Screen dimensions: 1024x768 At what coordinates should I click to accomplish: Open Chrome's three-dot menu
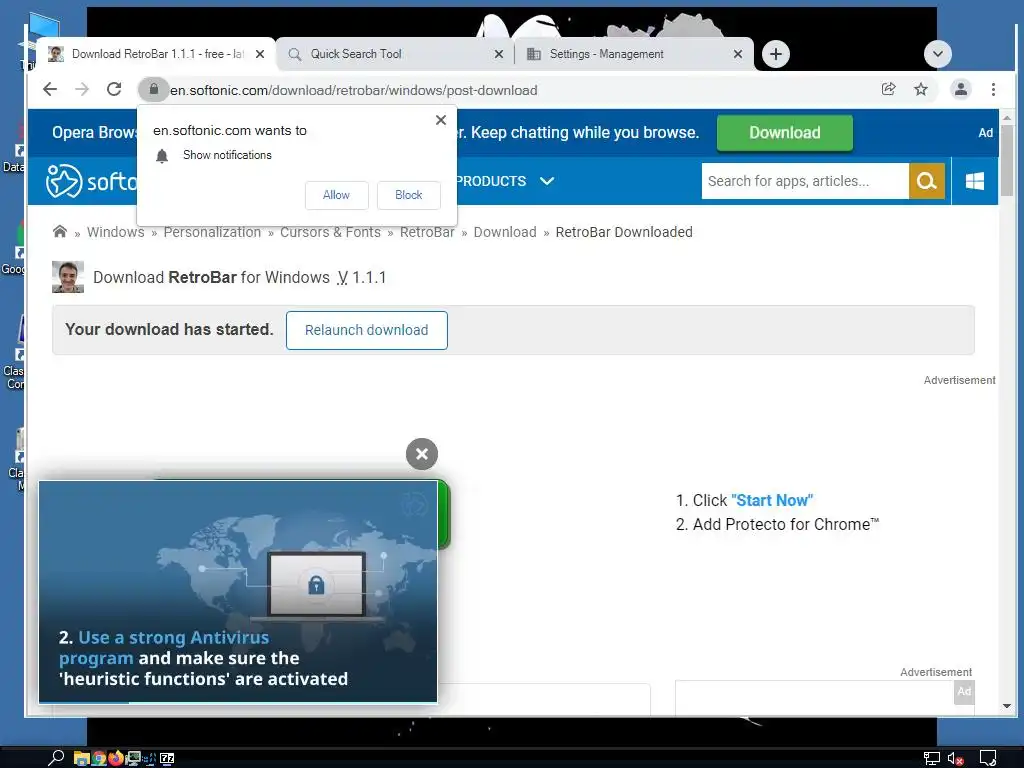click(993, 89)
